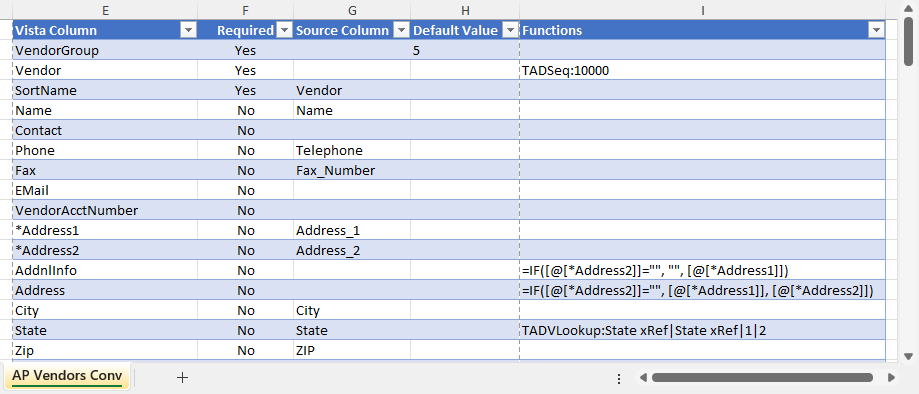
Task: Select the VendorAcctNumber cell
Action: click(x=105, y=210)
